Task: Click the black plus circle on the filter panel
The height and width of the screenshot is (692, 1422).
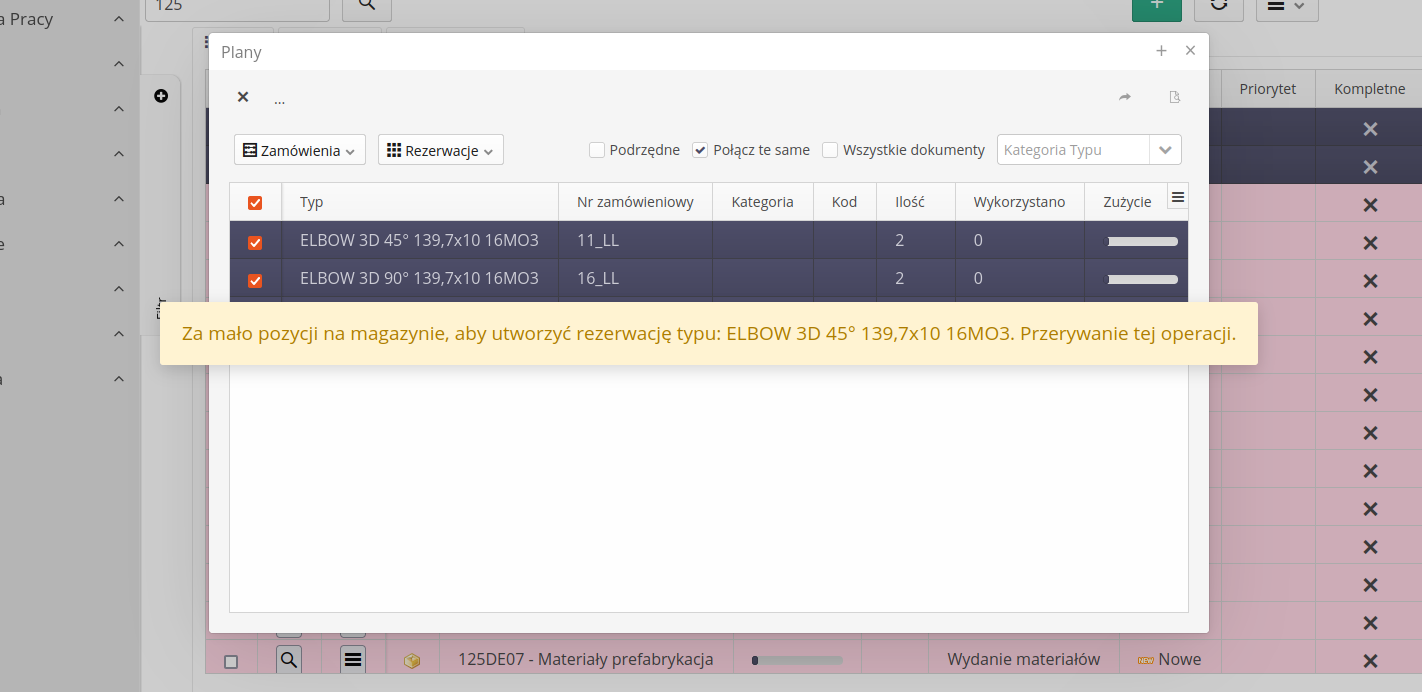Action: coord(161,96)
